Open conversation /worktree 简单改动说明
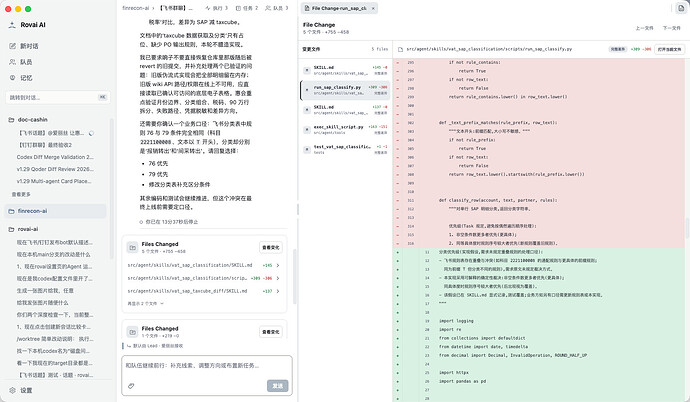Viewport: 690px width, 402px height. point(55,339)
